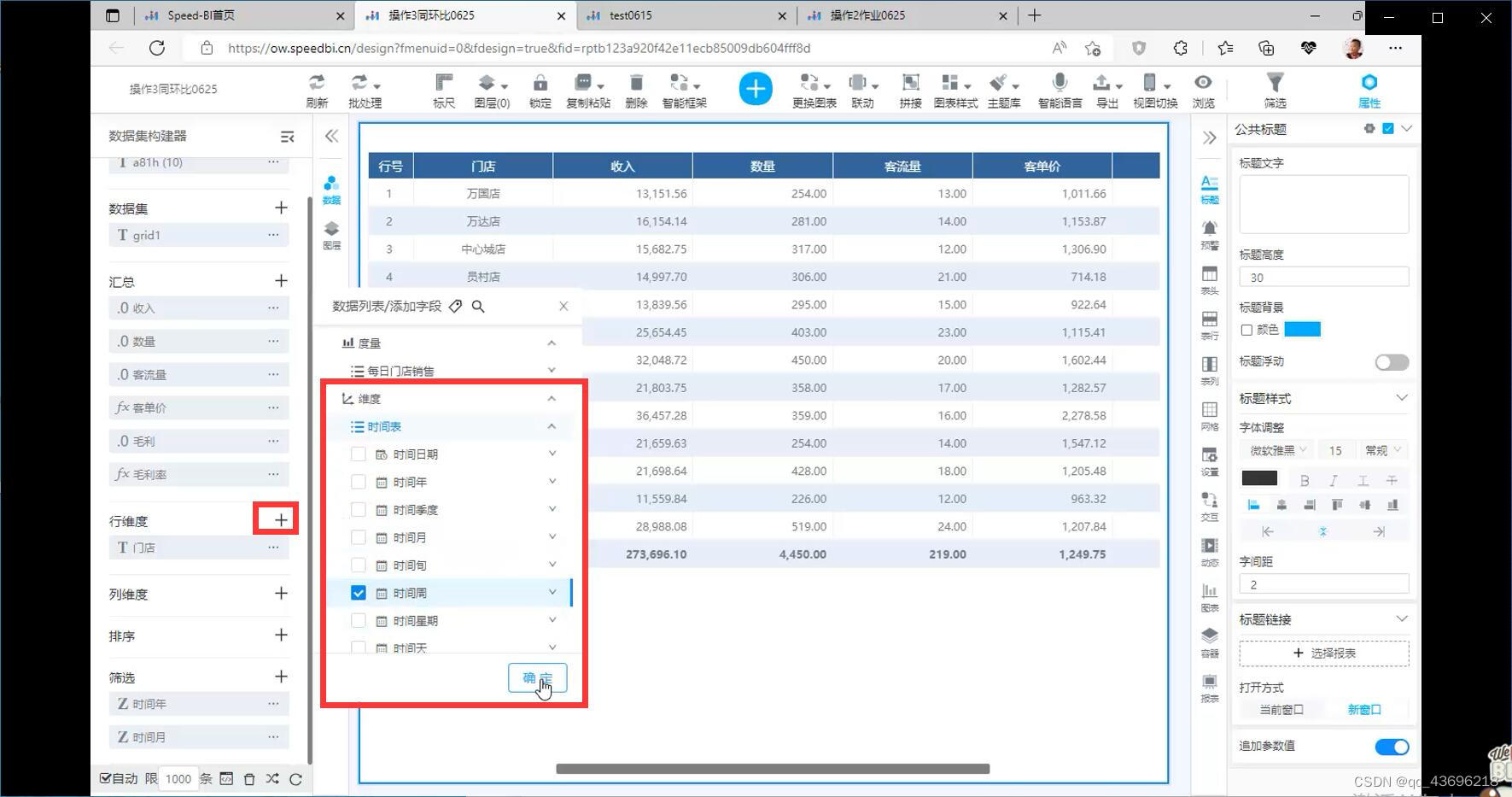Collapse the left panel with double-chevron

tap(331, 136)
